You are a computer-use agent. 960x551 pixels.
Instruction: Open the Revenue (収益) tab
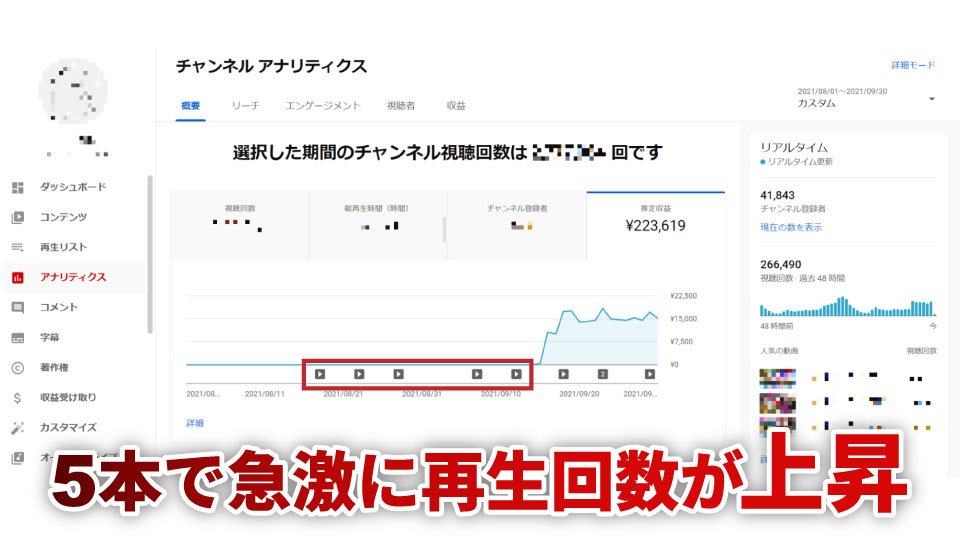pos(455,105)
